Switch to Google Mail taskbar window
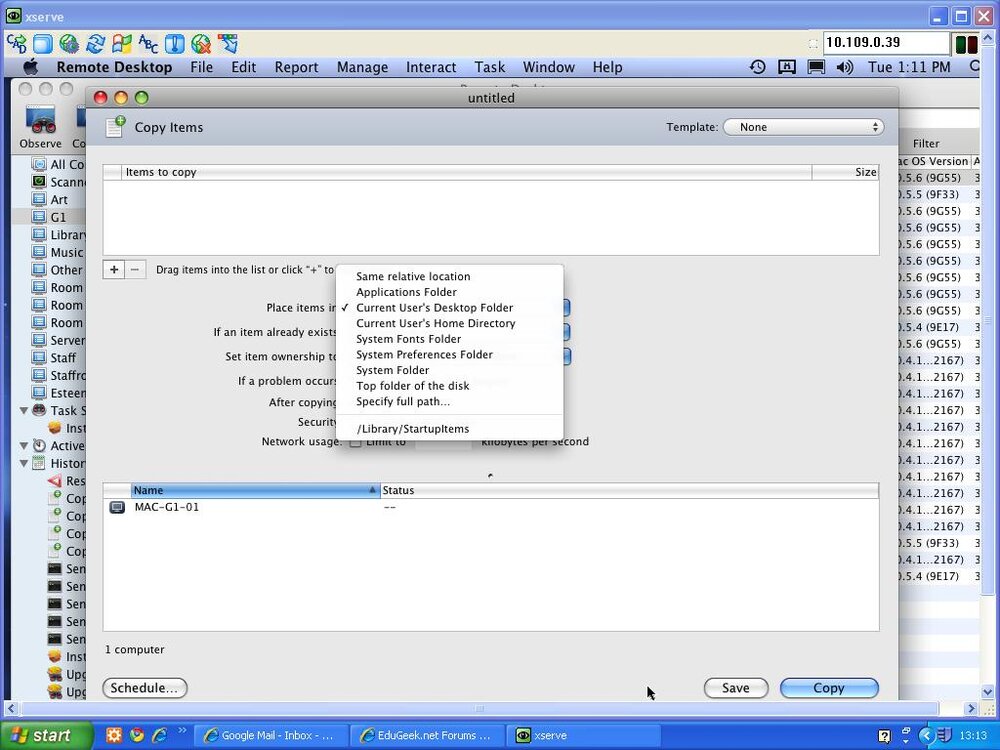Image resolution: width=1000 pixels, height=750 pixels. coord(270,735)
